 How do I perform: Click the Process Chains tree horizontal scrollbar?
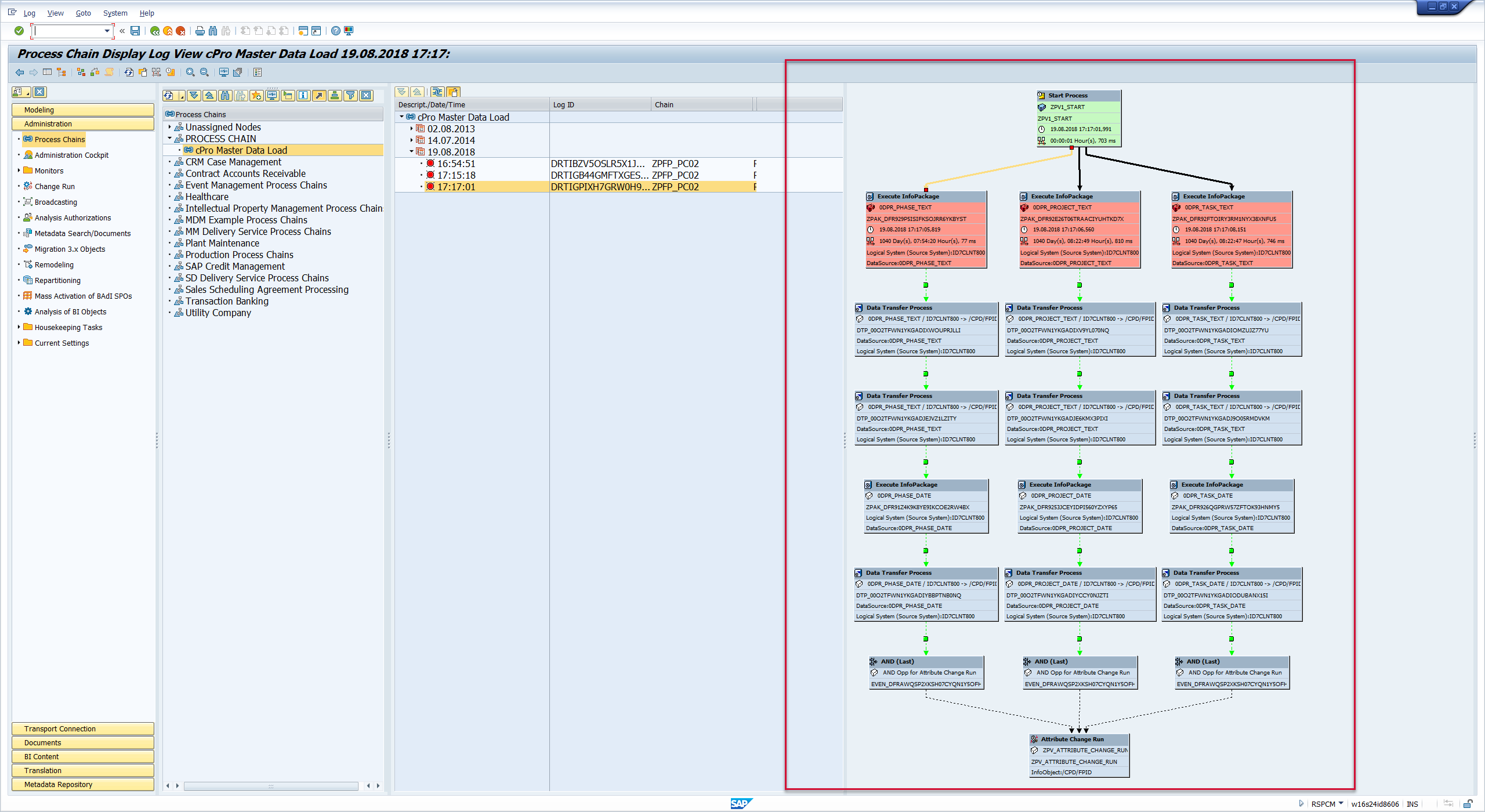[x=270, y=786]
